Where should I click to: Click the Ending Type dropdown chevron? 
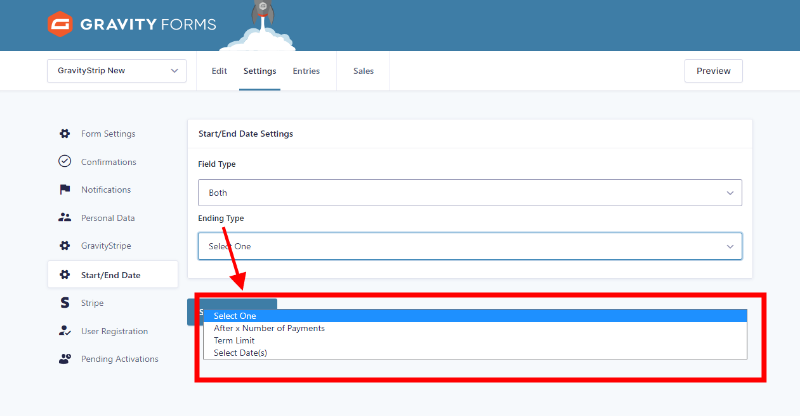(730, 247)
